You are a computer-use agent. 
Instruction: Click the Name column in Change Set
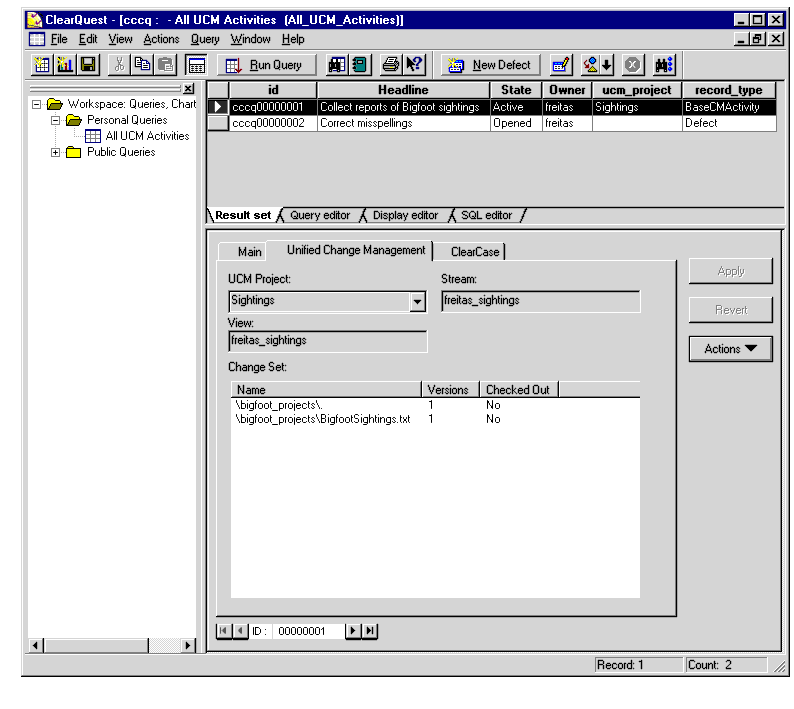pyautogui.click(x=326, y=389)
